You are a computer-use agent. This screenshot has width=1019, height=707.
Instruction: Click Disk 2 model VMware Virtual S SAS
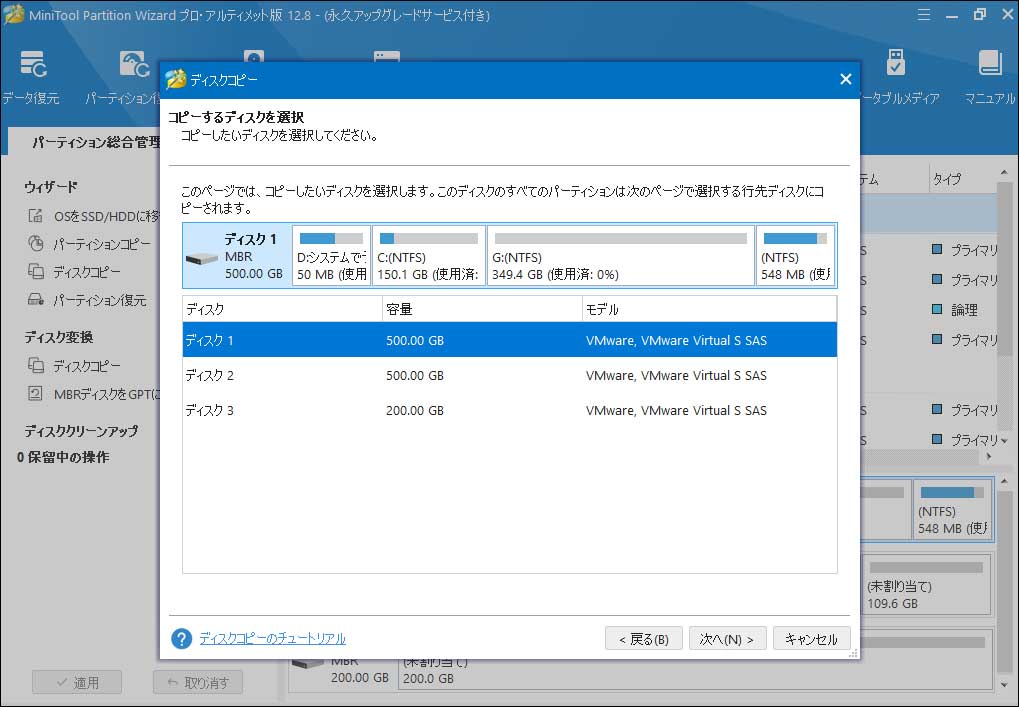[676, 375]
